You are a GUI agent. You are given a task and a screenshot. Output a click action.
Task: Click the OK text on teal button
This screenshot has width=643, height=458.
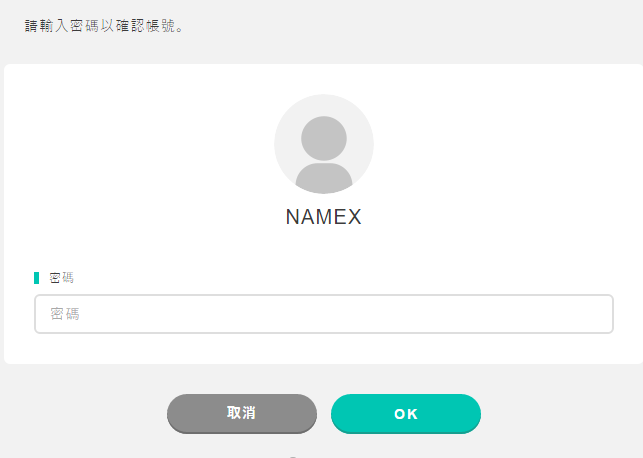click(x=406, y=414)
